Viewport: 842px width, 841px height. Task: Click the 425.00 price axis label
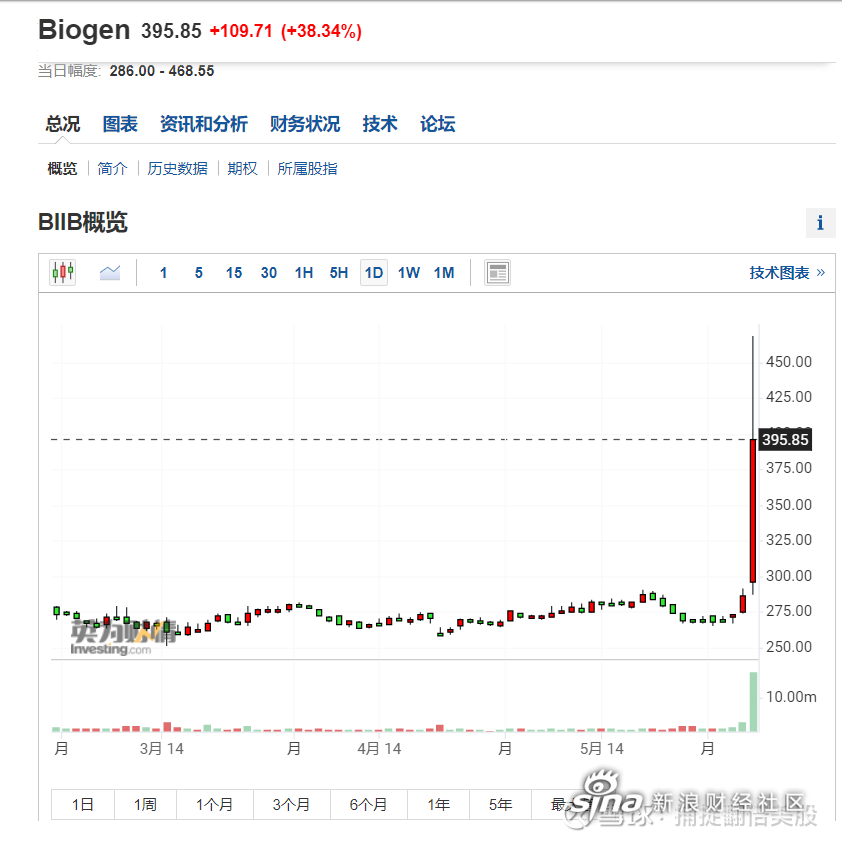tap(789, 397)
